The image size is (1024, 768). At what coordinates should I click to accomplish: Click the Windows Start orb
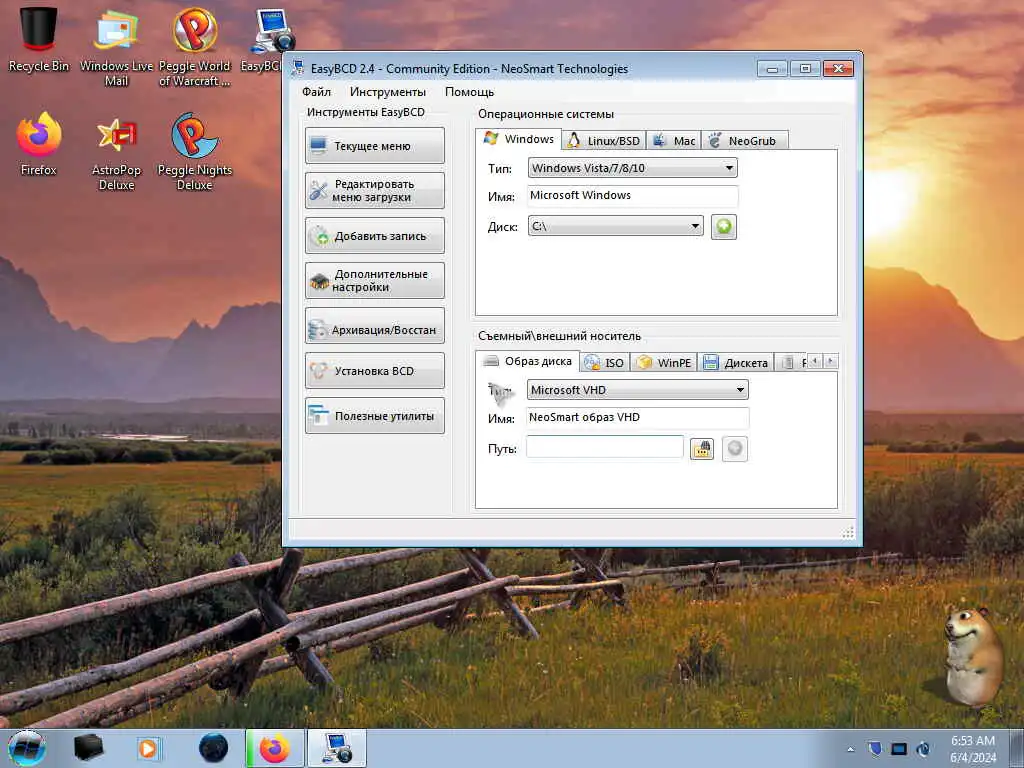click(27, 748)
